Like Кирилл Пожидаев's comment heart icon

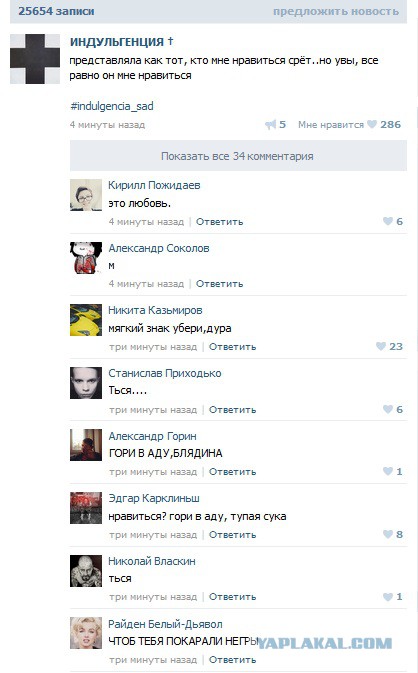click(x=388, y=221)
